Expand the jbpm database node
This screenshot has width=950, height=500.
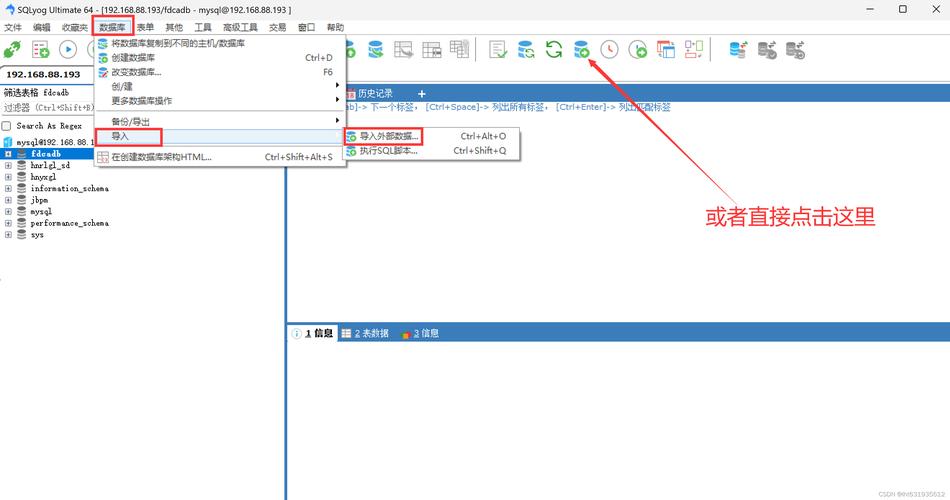coord(8,200)
